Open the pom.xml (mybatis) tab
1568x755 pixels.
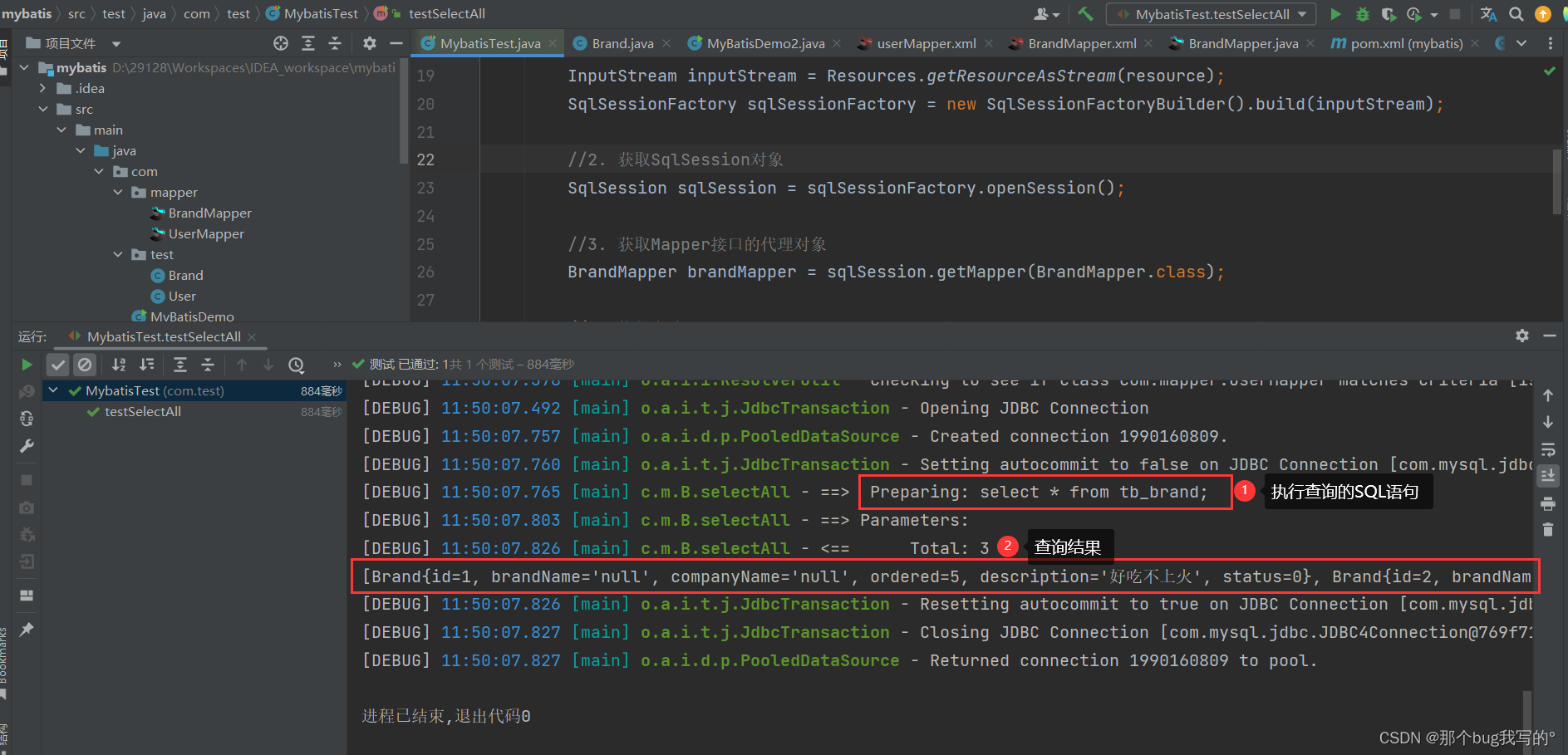(1405, 43)
